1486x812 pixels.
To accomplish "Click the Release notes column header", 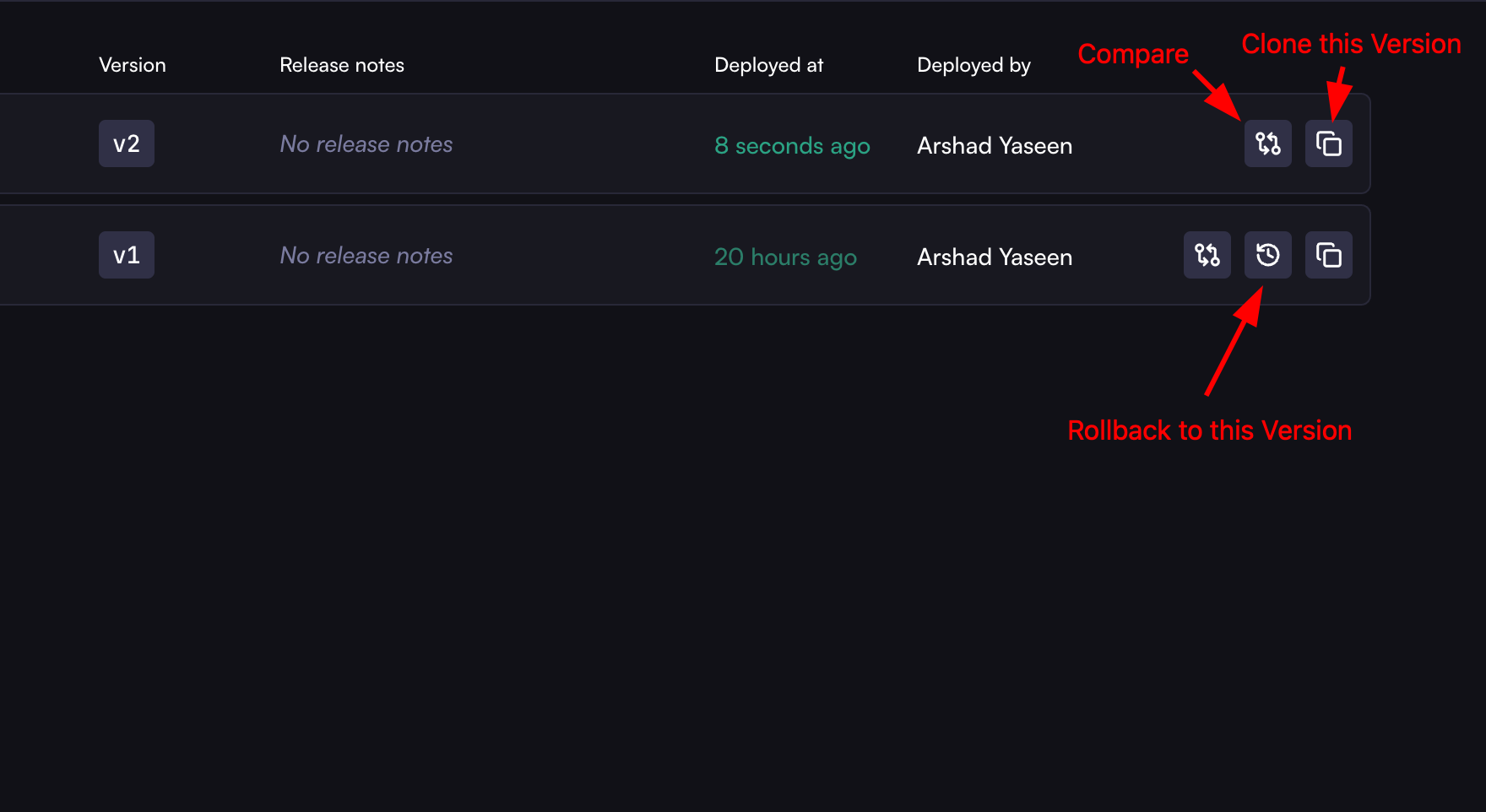I will pos(342,64).
